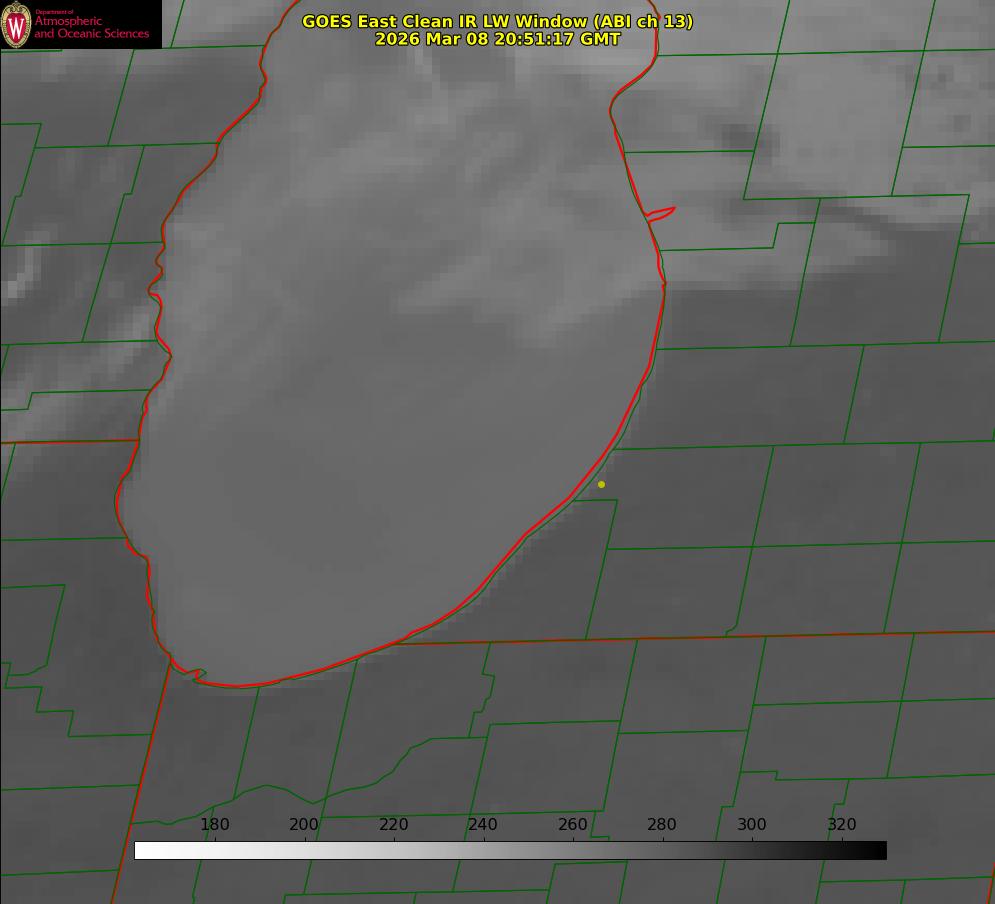Click the 260 colorbar label
995x904 pixels.
click(573, 825)
